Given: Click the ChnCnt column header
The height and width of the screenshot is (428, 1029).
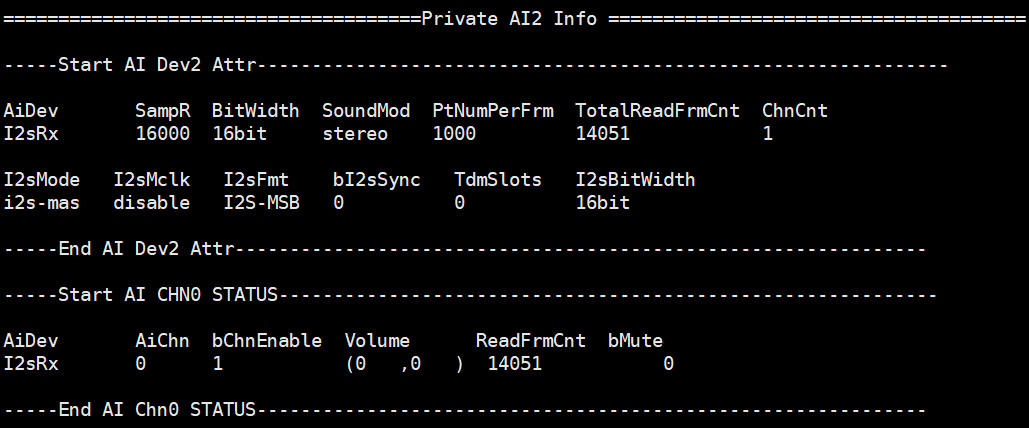Looking at the screenshot, I should (794, 110).
